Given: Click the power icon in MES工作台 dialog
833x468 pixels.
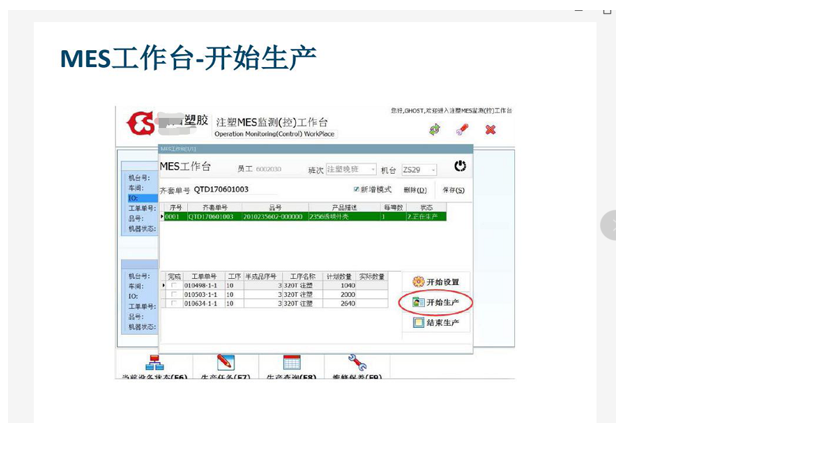Looking at the screenshot, I should (459, 166).
